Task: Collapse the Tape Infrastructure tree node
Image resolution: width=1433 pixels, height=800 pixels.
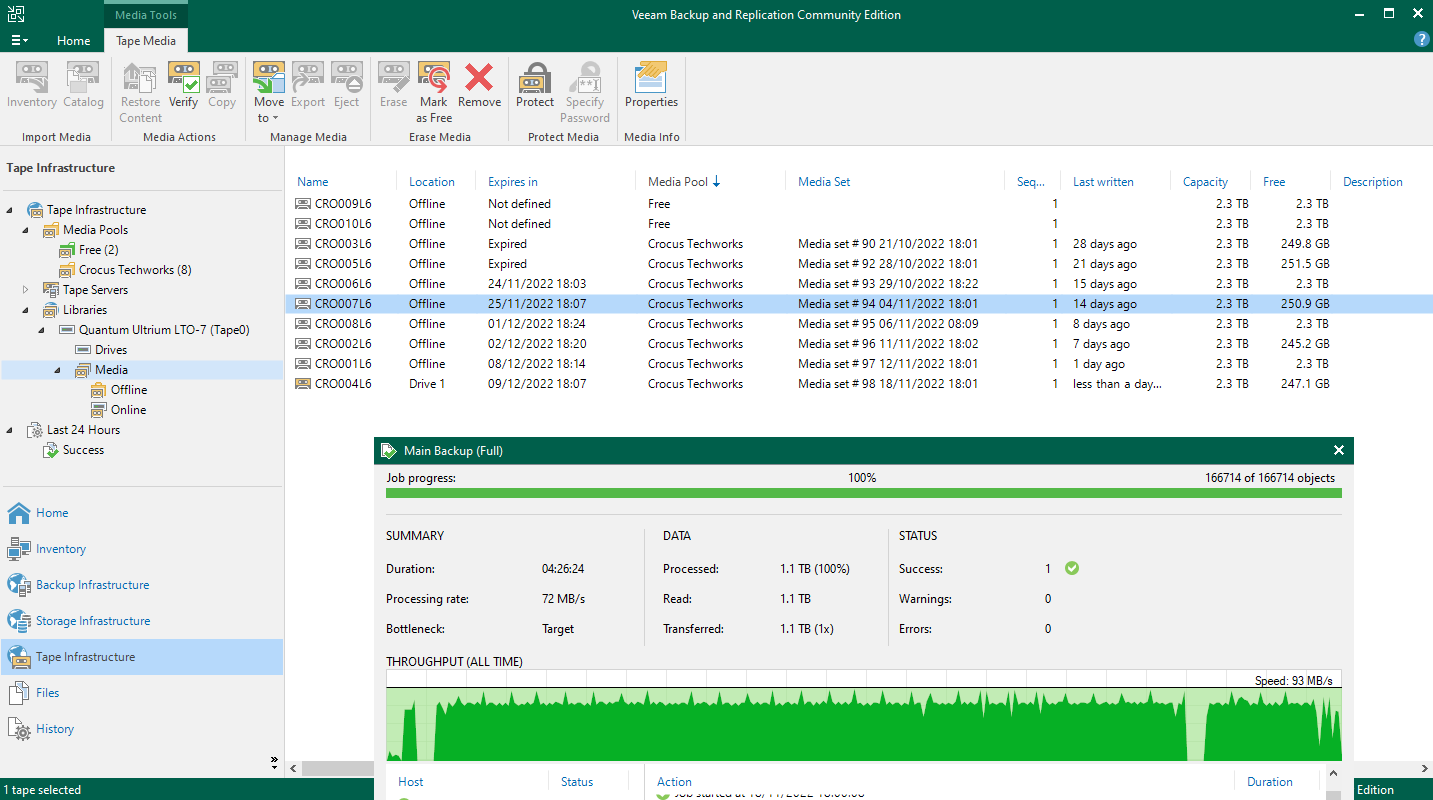Action: click(x=10, y=210)
